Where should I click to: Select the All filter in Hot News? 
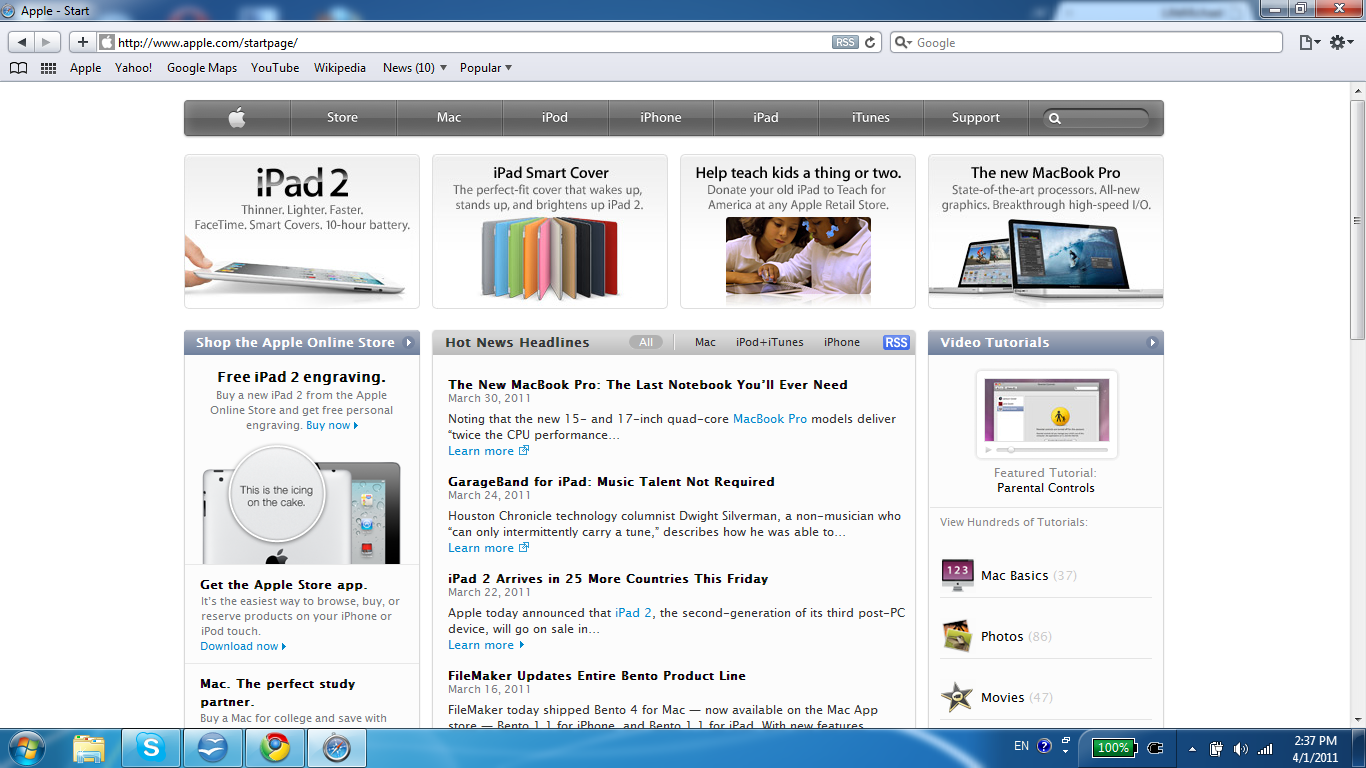click(x=646, y=342)
